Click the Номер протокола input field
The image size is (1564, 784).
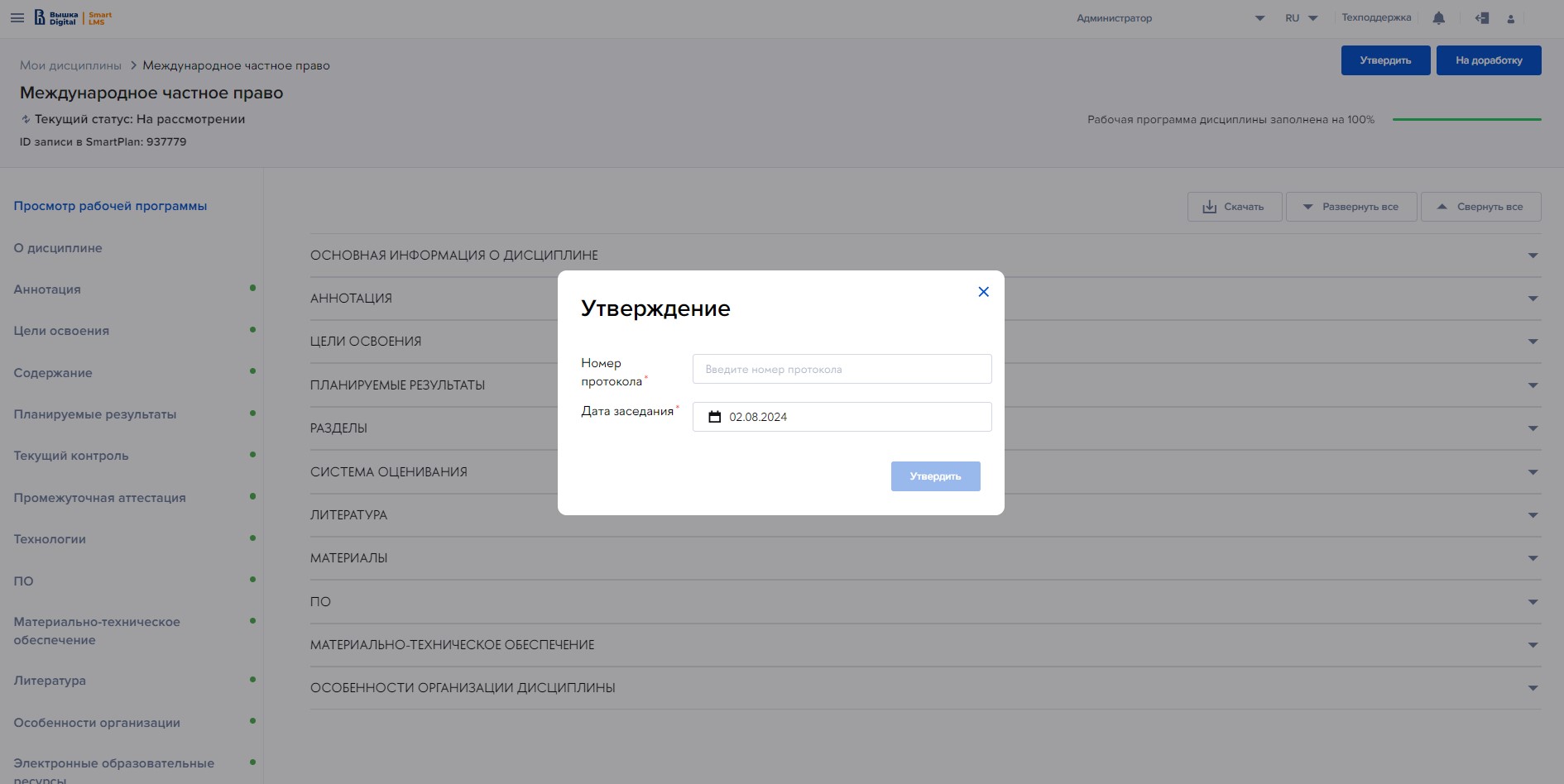(842, 369)
